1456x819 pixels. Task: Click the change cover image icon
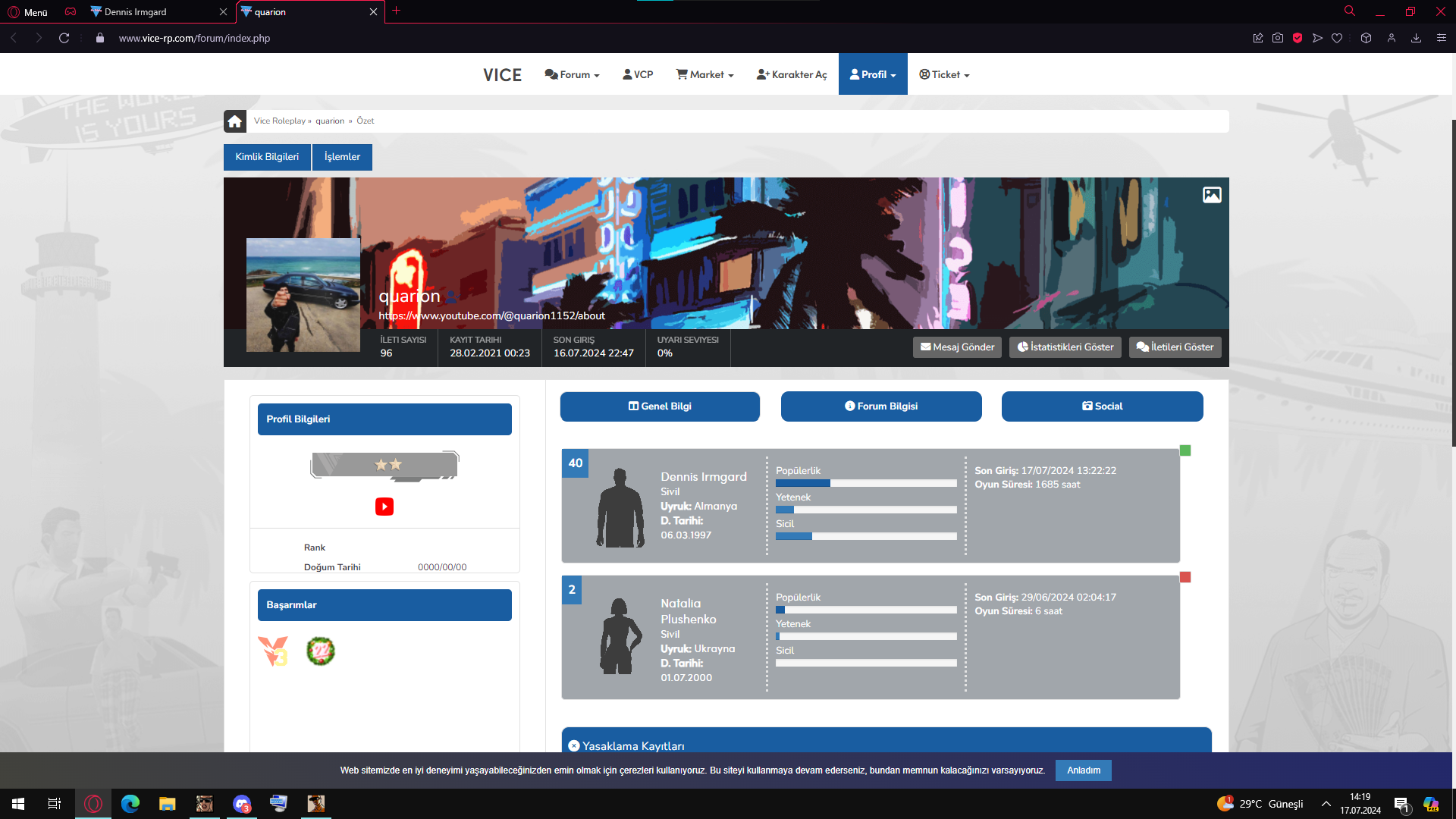1212,195
